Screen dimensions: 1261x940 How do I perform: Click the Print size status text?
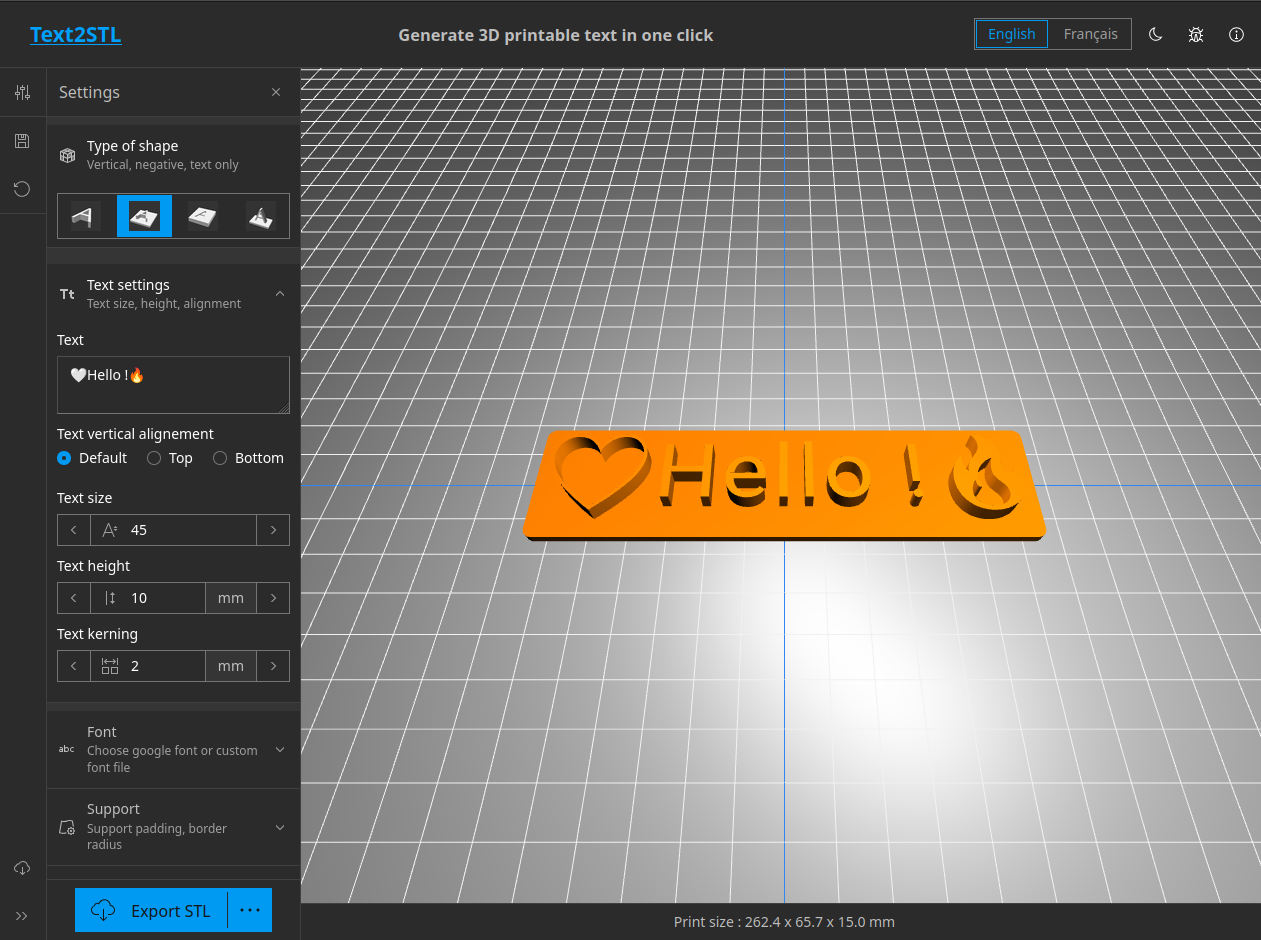point(784,922)
